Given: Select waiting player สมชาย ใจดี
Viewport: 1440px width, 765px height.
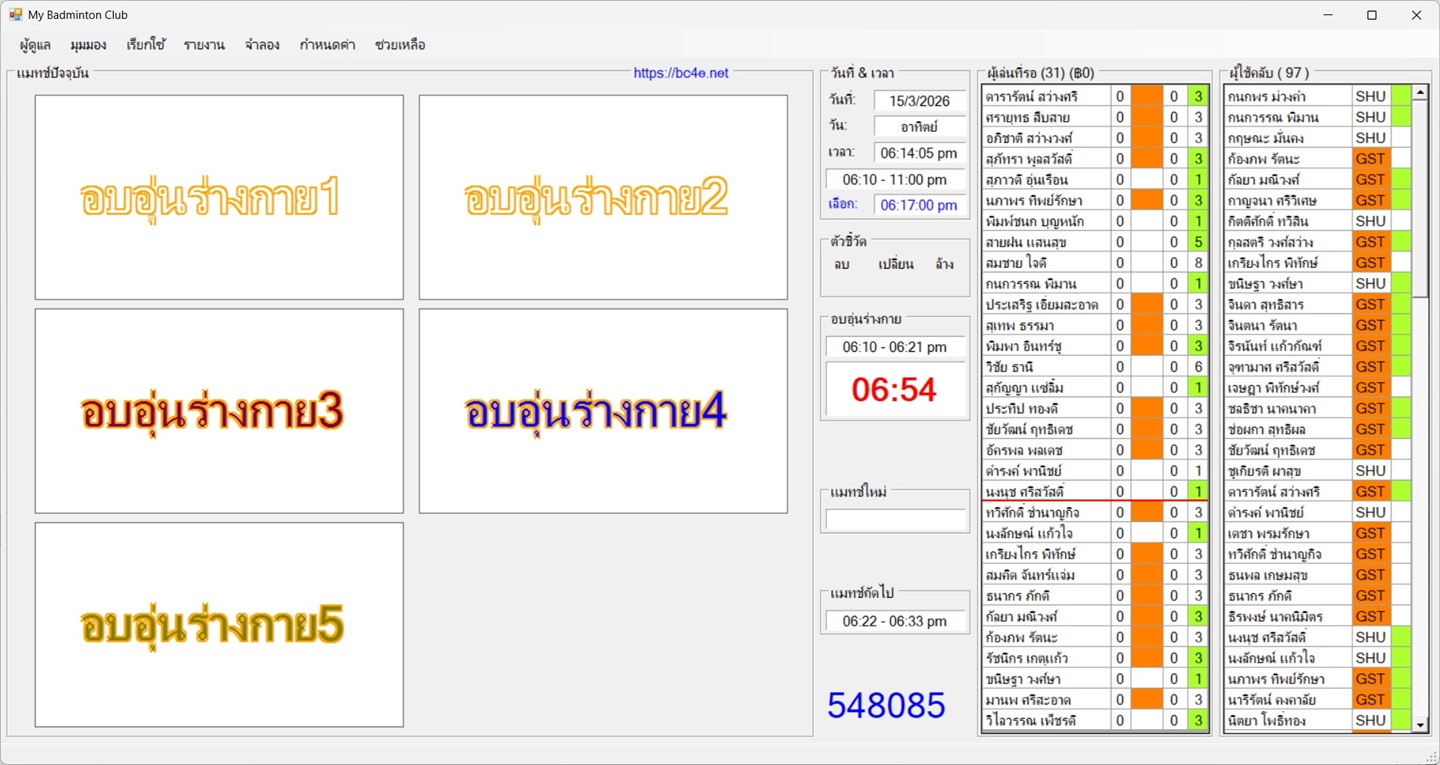Looking at the screenshot, I should pyautogui.click(x=1046, y=263).
